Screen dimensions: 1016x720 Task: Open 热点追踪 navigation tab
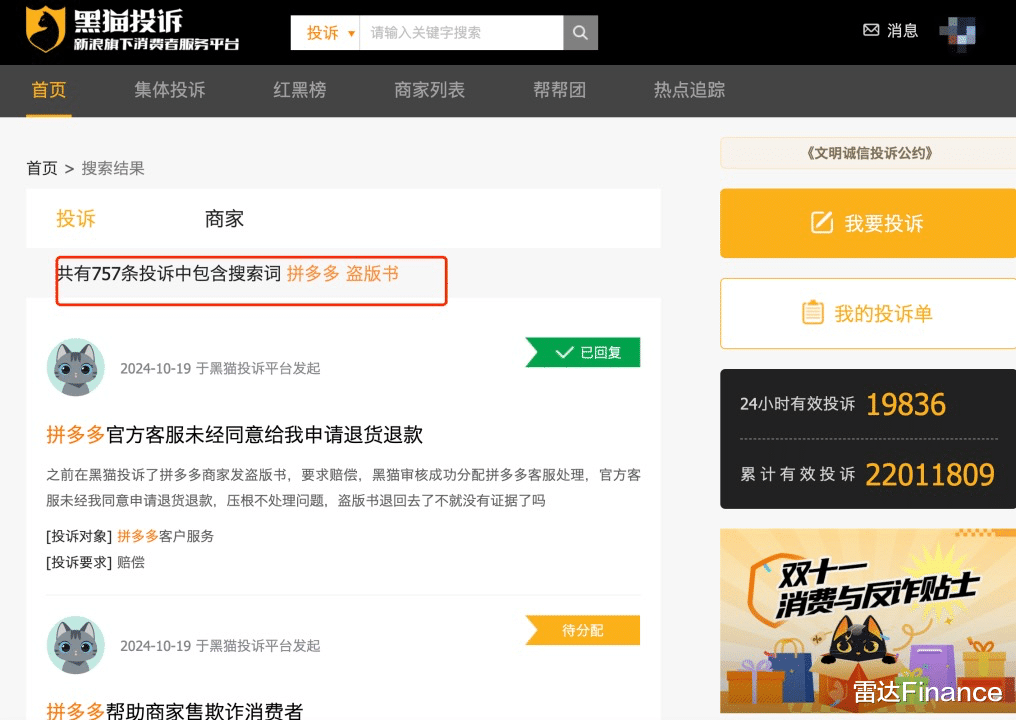689,90
